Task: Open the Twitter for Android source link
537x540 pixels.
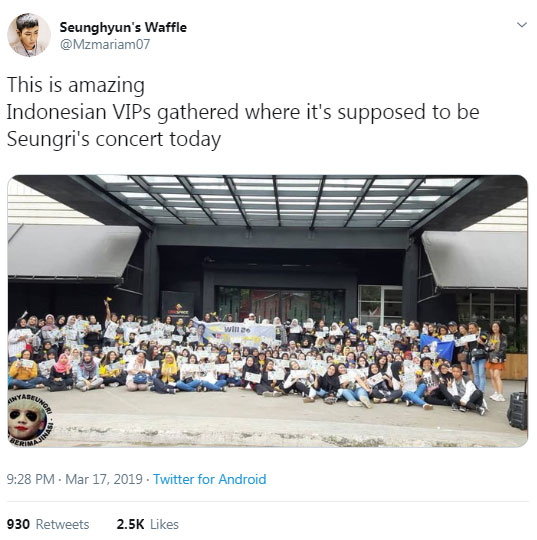Action: (209, 479)
